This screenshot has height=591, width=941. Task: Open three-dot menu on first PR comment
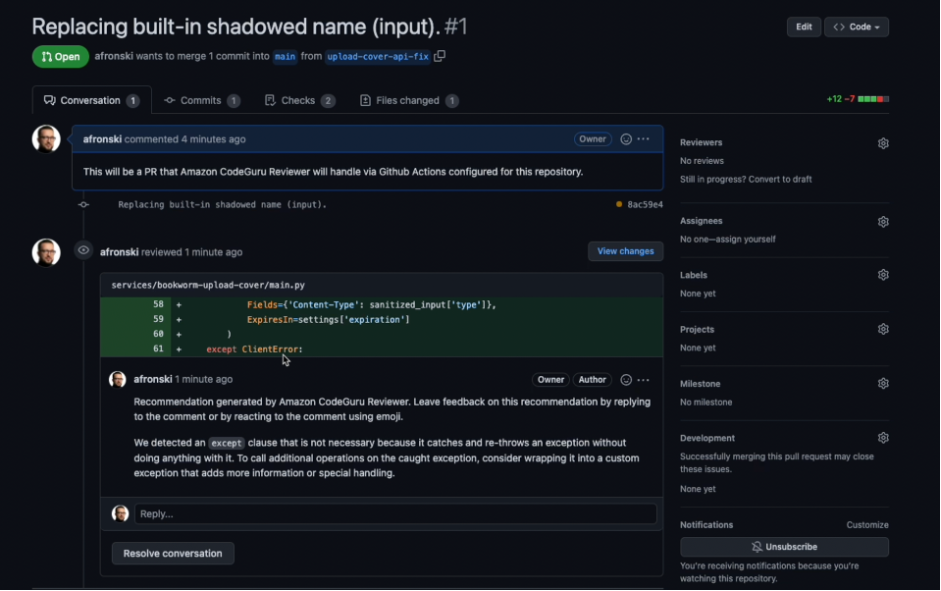(x=643, y=139)
